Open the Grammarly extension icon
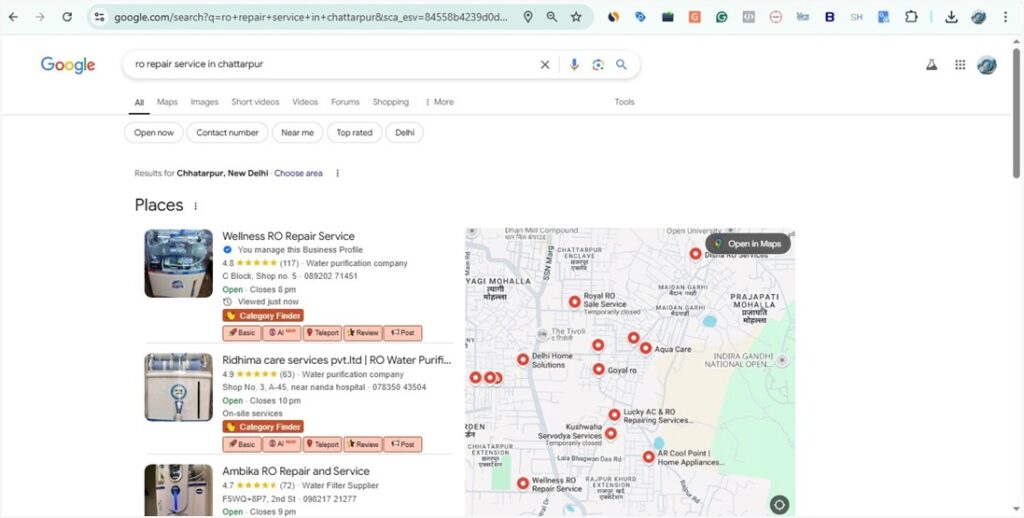This screenshot has width=1024, height=518. point(721,17)
